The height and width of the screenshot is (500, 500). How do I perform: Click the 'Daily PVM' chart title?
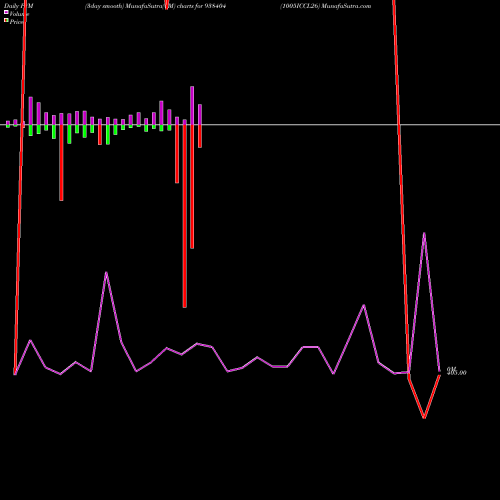[19, 6]
